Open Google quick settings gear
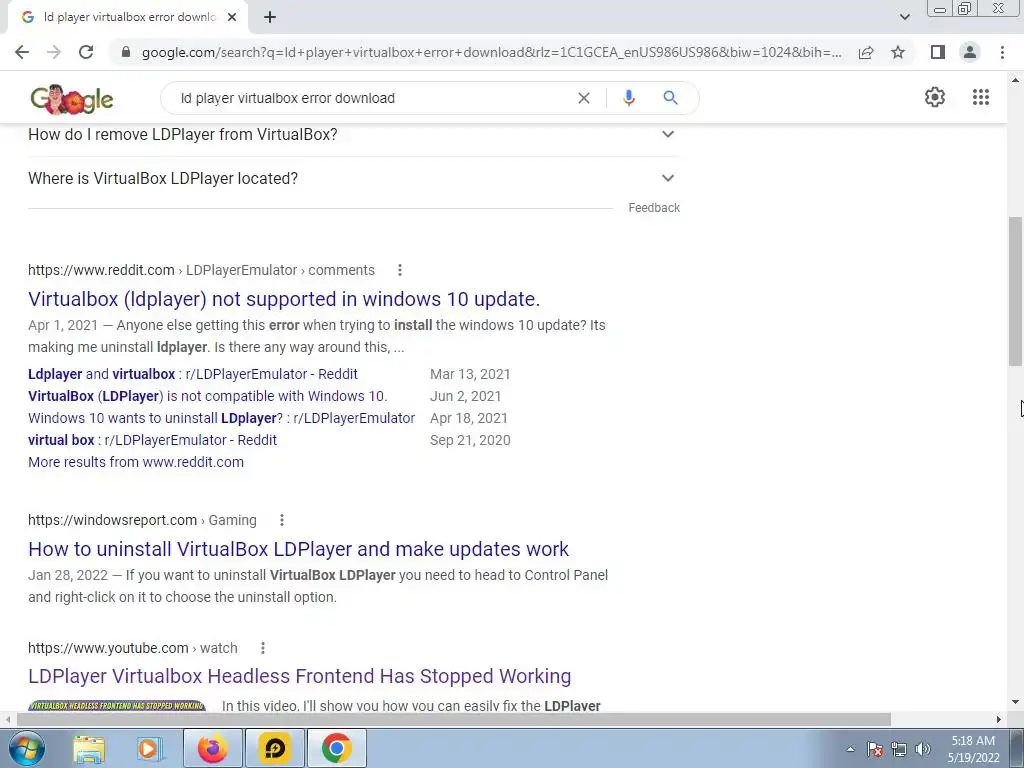 935,97
